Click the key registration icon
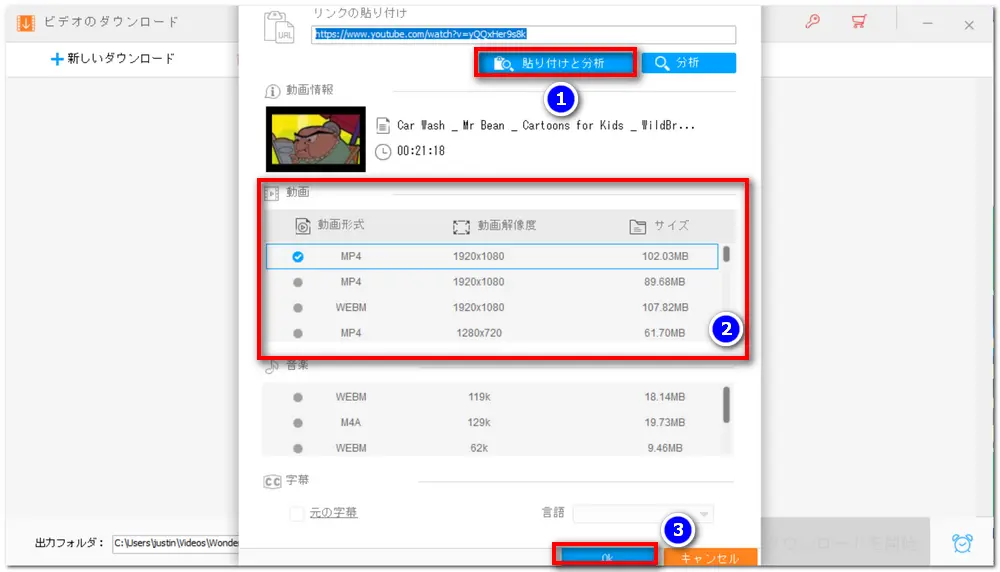 pyautogui.click(x=813, y=22)
